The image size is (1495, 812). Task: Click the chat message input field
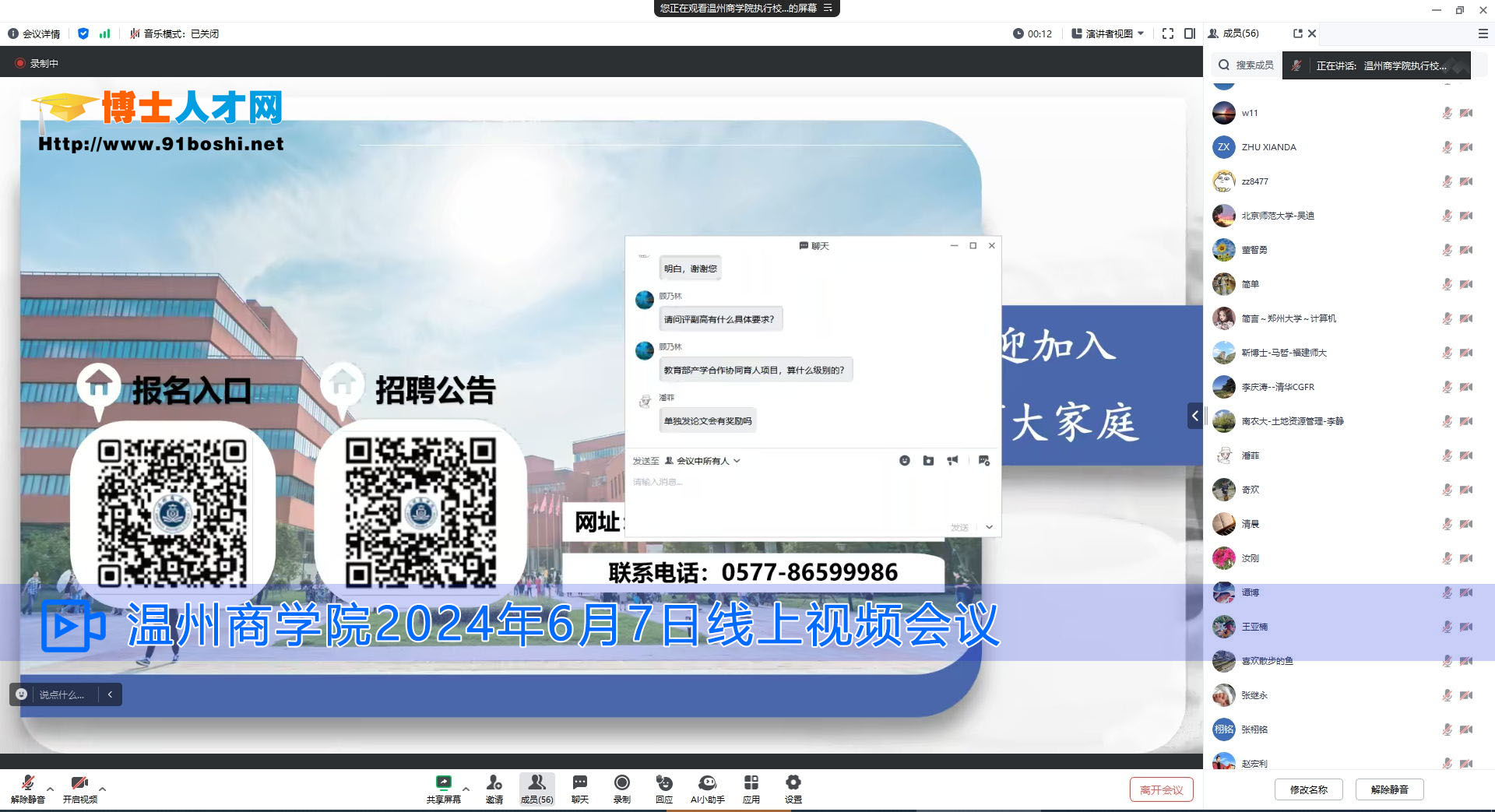click(x=812, y=494)
